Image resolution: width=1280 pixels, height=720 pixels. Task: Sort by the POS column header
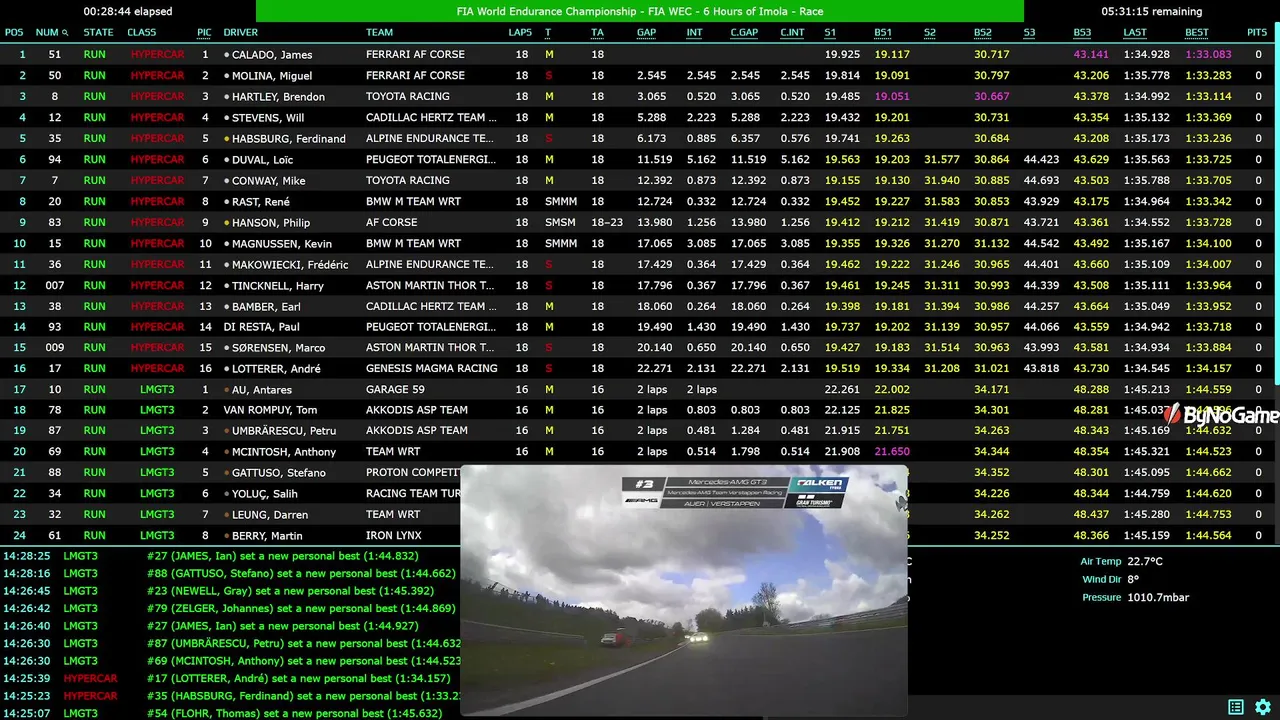pos(14,33)
